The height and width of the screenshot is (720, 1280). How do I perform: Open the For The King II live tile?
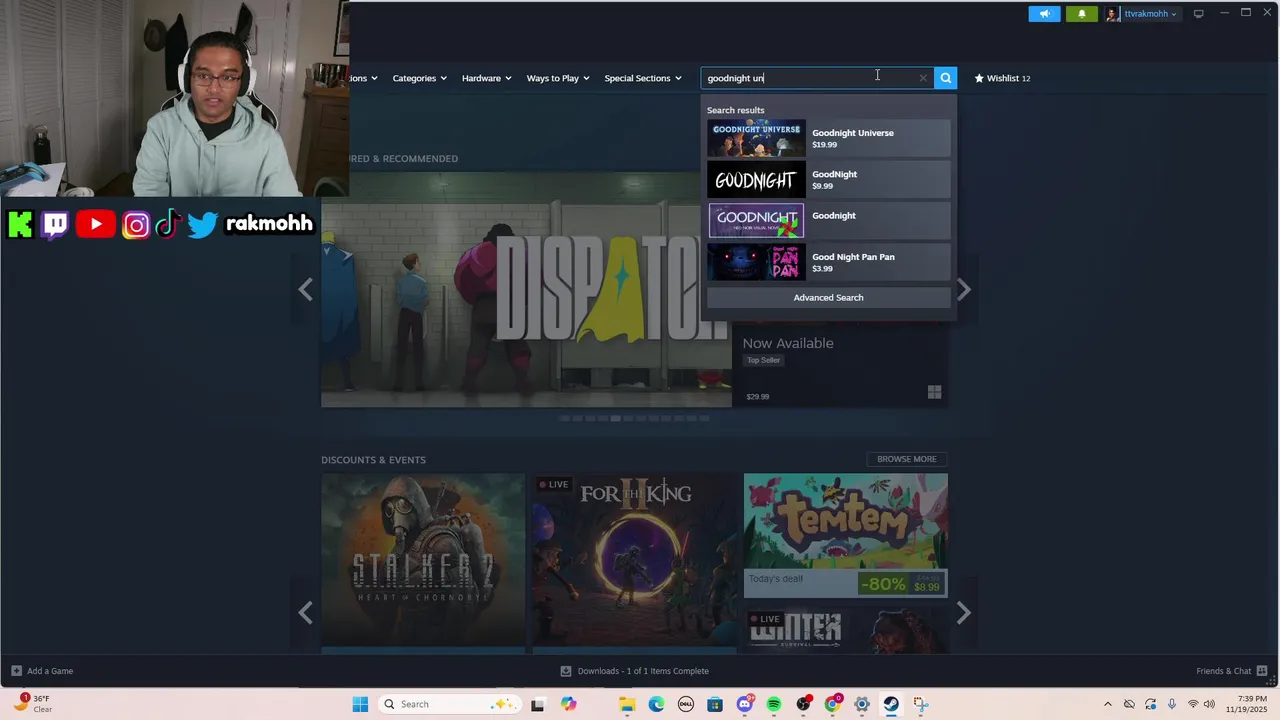[x=634, y=562]
